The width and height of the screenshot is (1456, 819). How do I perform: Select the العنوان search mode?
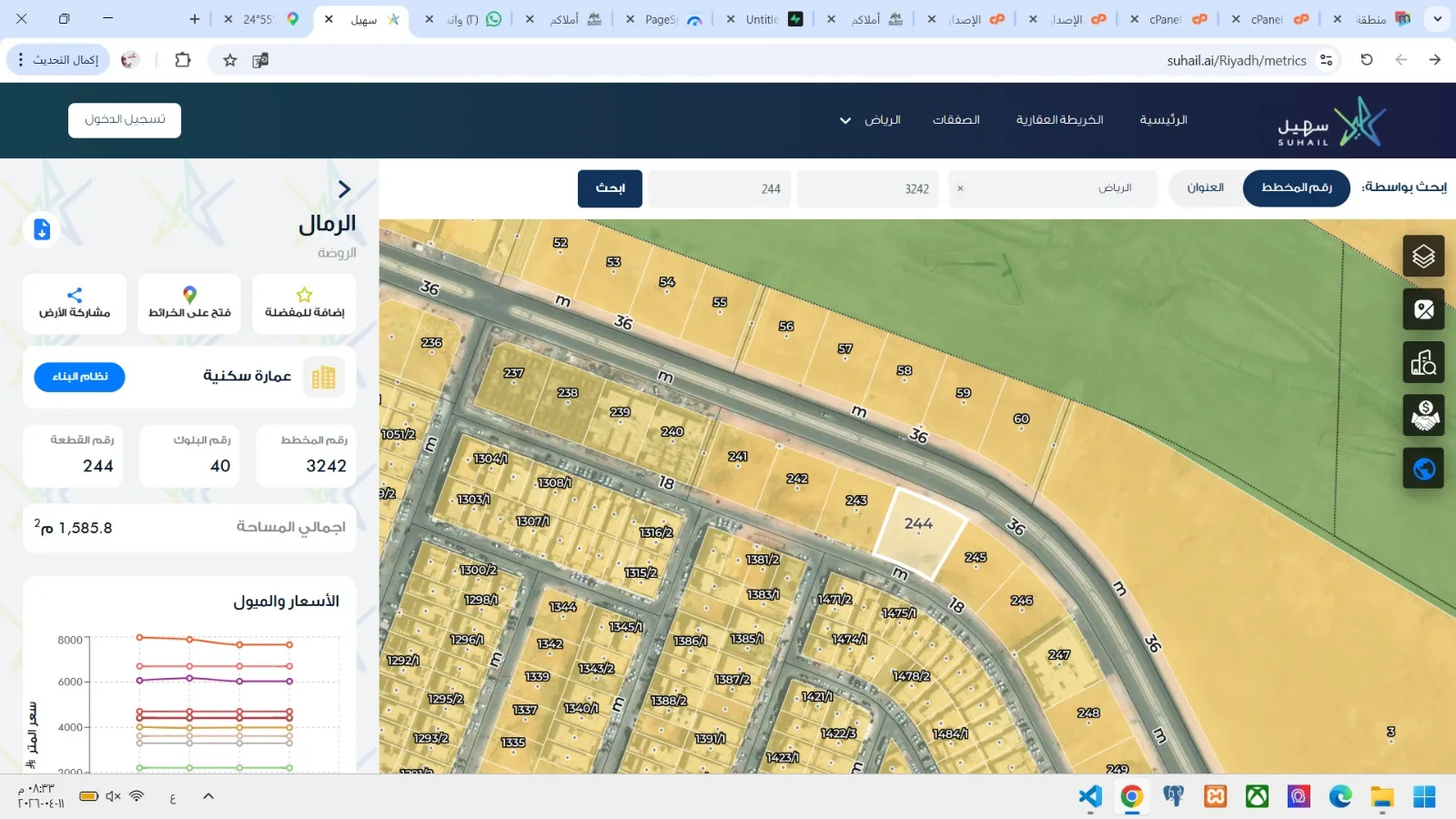1205,188
